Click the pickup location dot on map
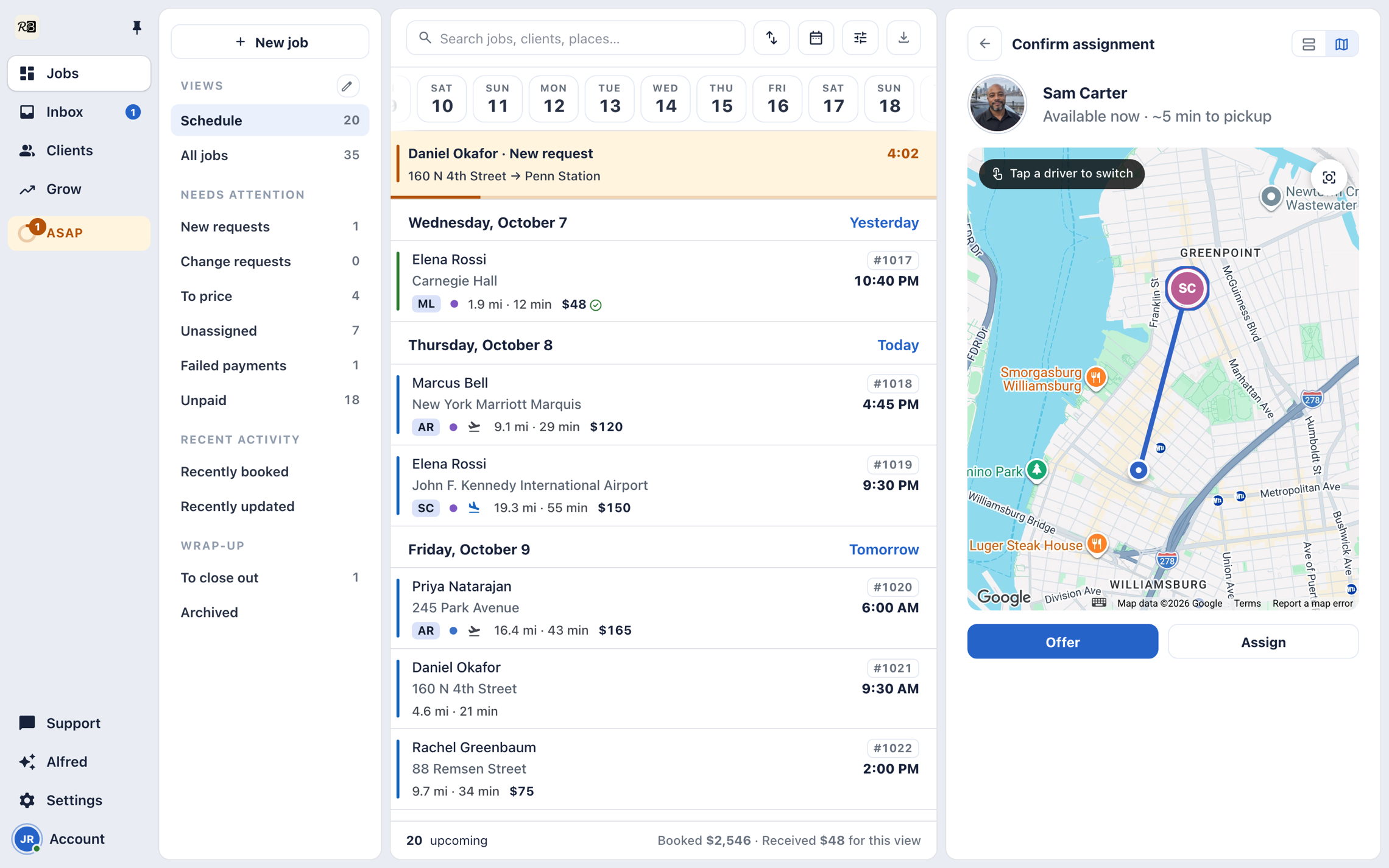The image size is (1389, 868). [x=1138, y=470]
